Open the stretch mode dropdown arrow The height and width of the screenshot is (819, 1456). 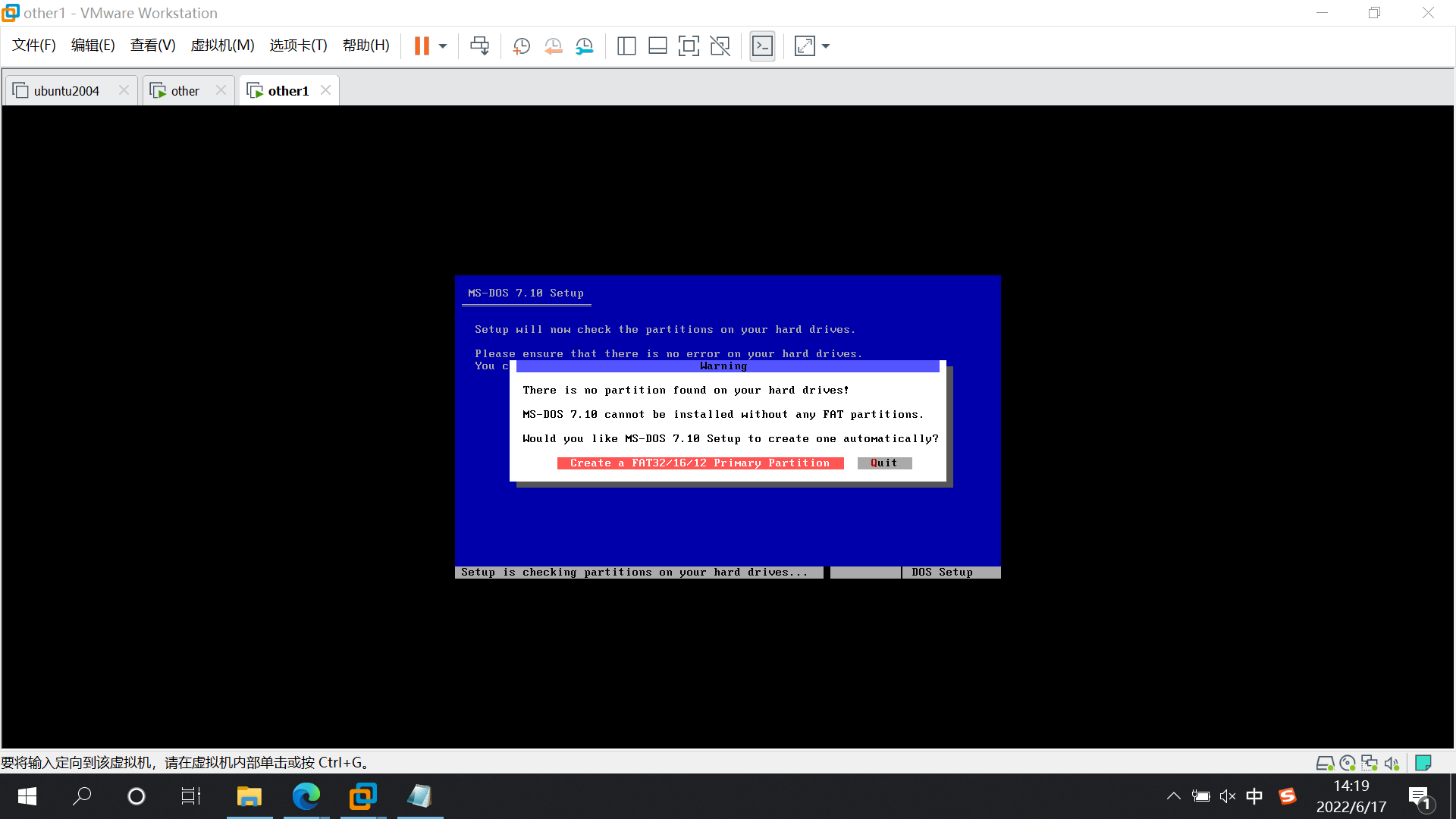pos(826,45)
